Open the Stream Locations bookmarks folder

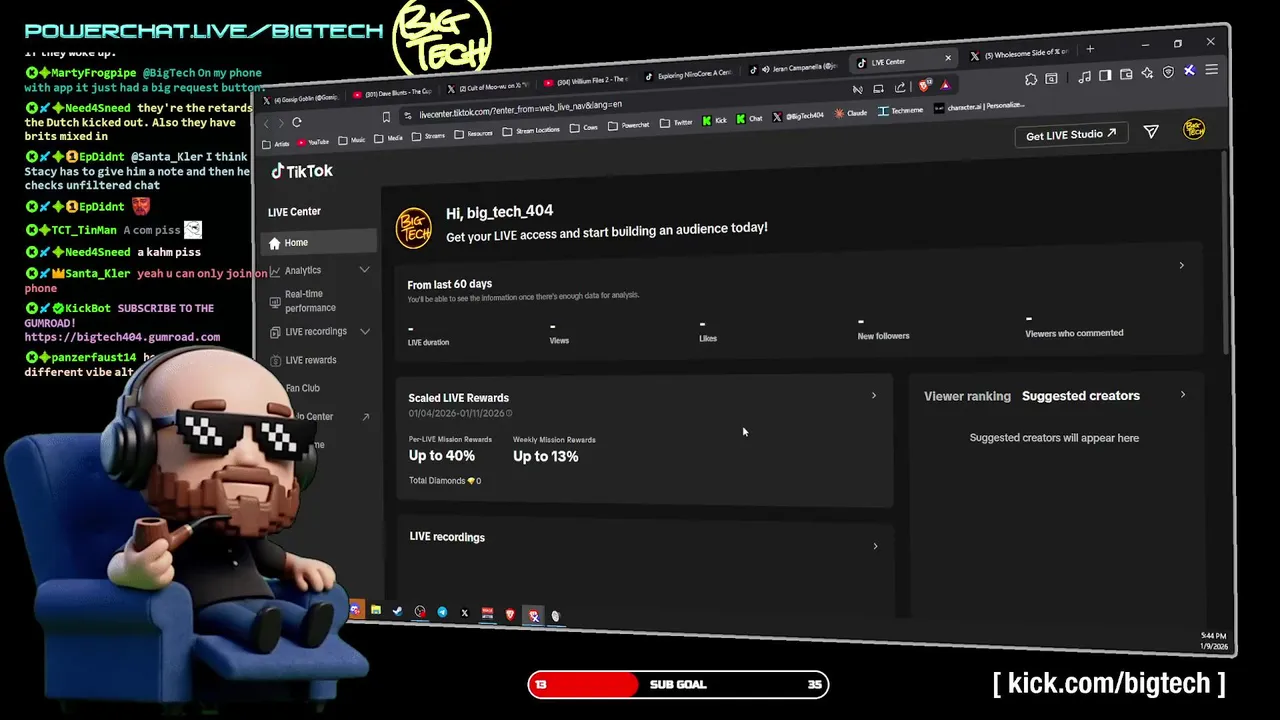tap(532, 131)
